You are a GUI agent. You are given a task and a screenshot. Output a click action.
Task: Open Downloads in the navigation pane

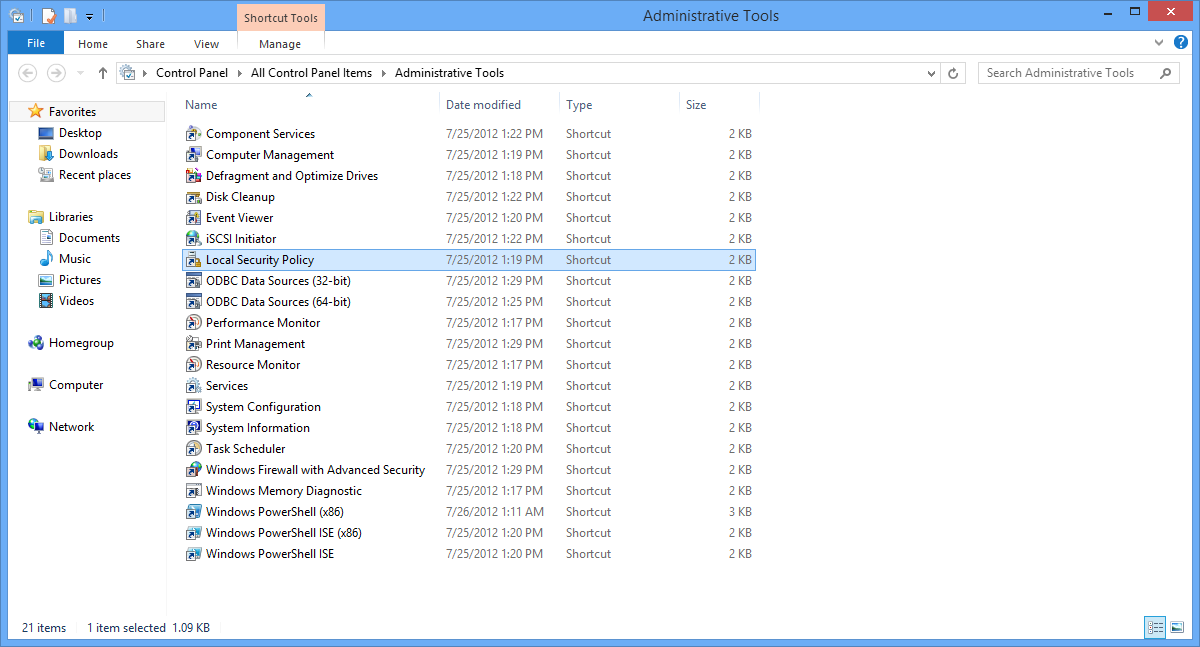(x=88, y=154)
